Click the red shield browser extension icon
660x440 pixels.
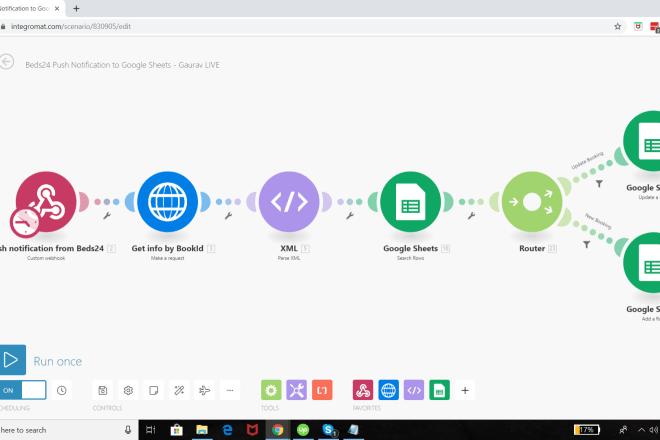(x=638, y=27)
